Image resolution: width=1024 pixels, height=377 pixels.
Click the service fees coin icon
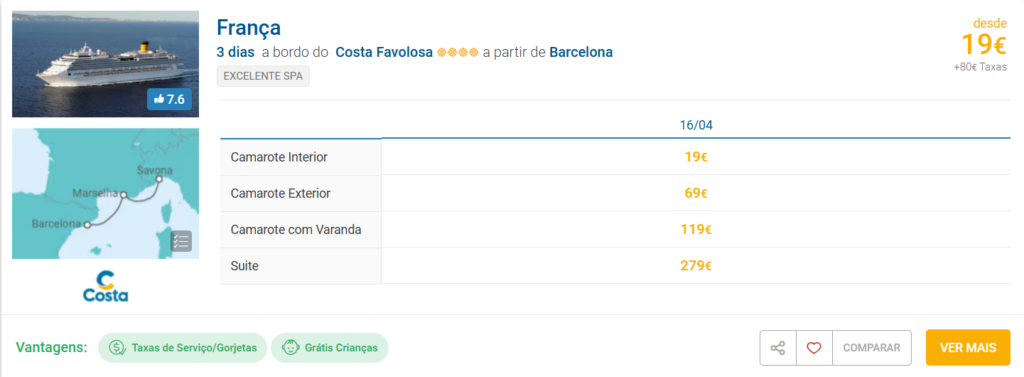pos(117,348)
